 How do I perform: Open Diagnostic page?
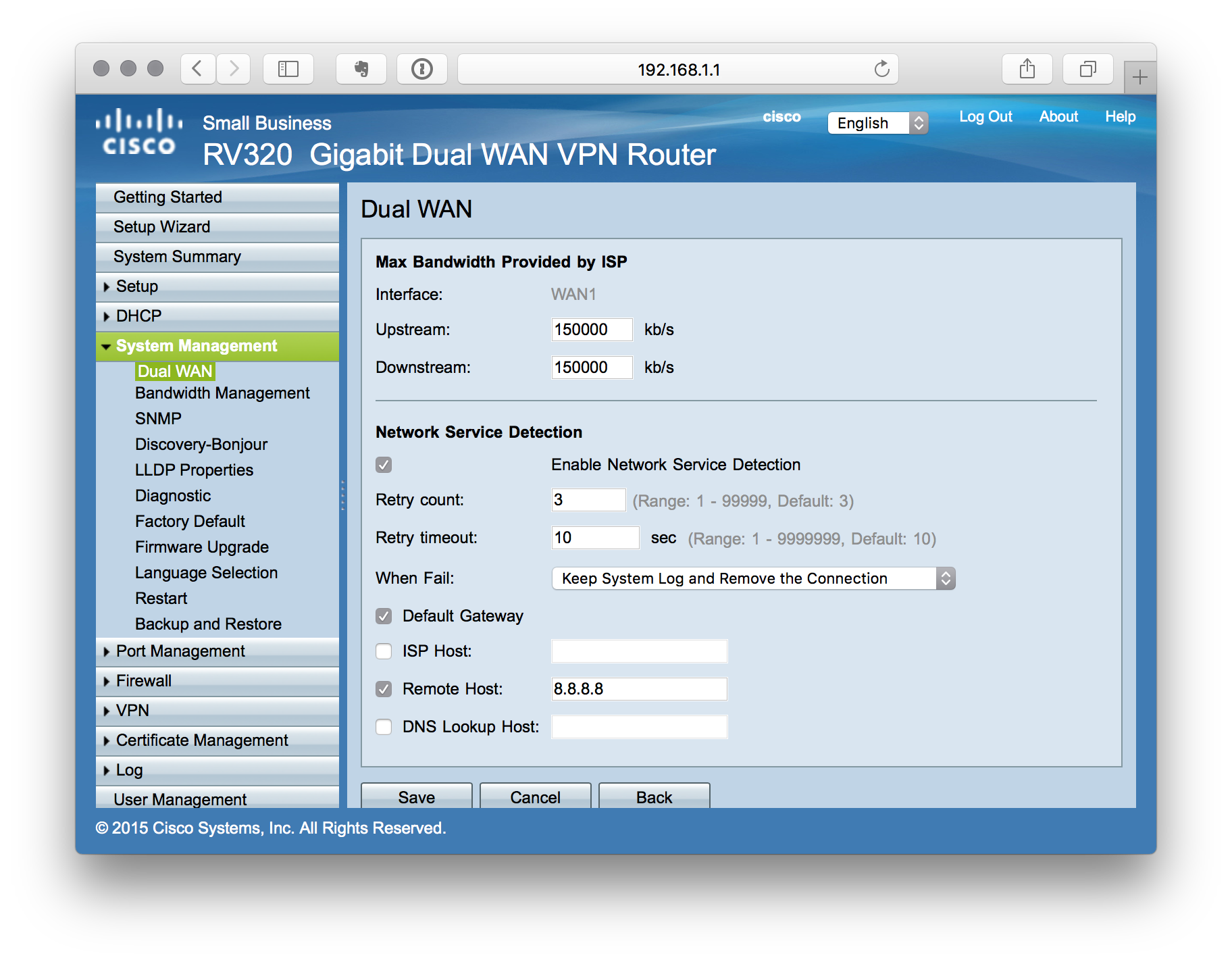[x=173, y=496]
